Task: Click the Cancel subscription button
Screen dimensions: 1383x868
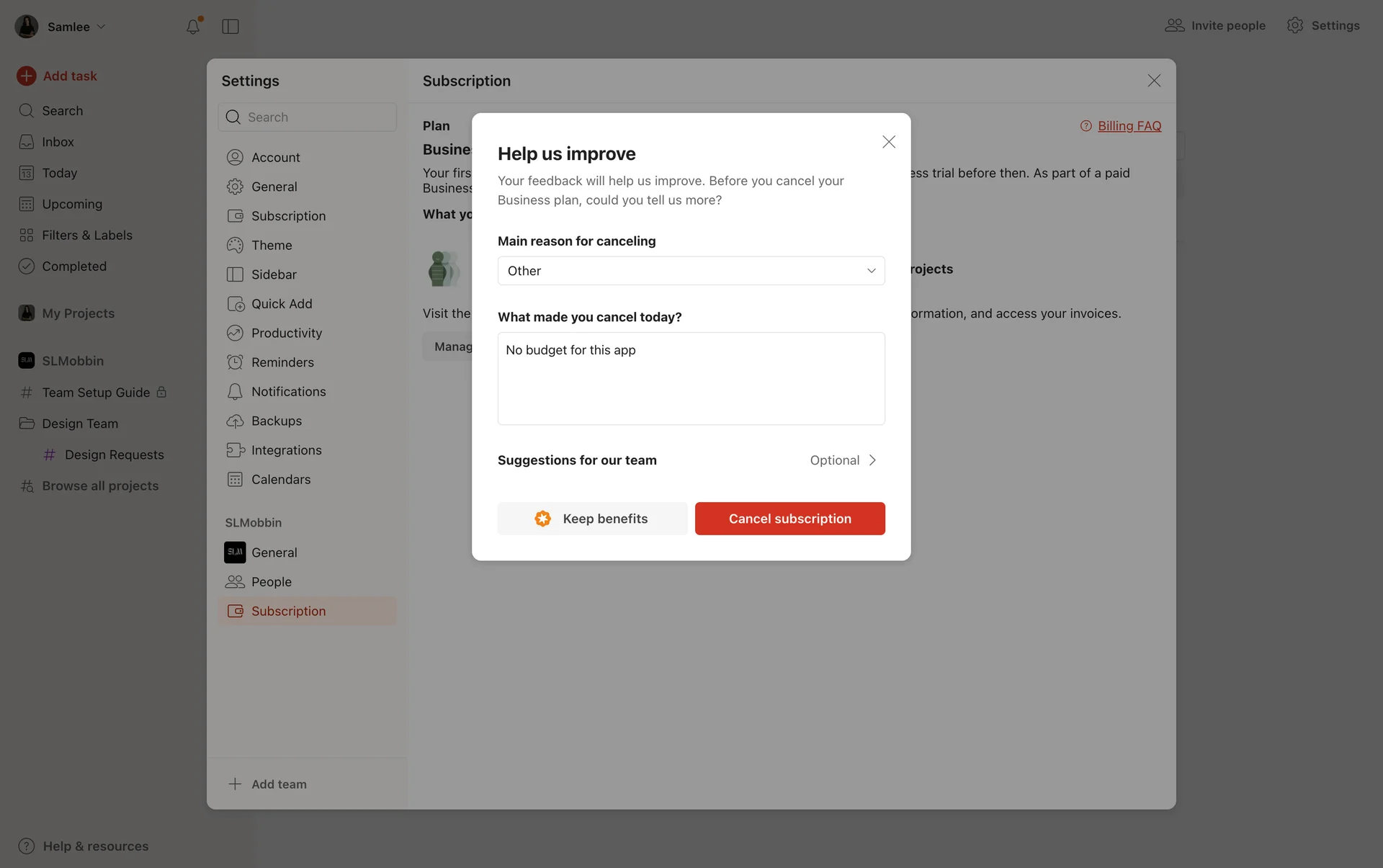Action: pyautogui.click(x=789, y=519)
